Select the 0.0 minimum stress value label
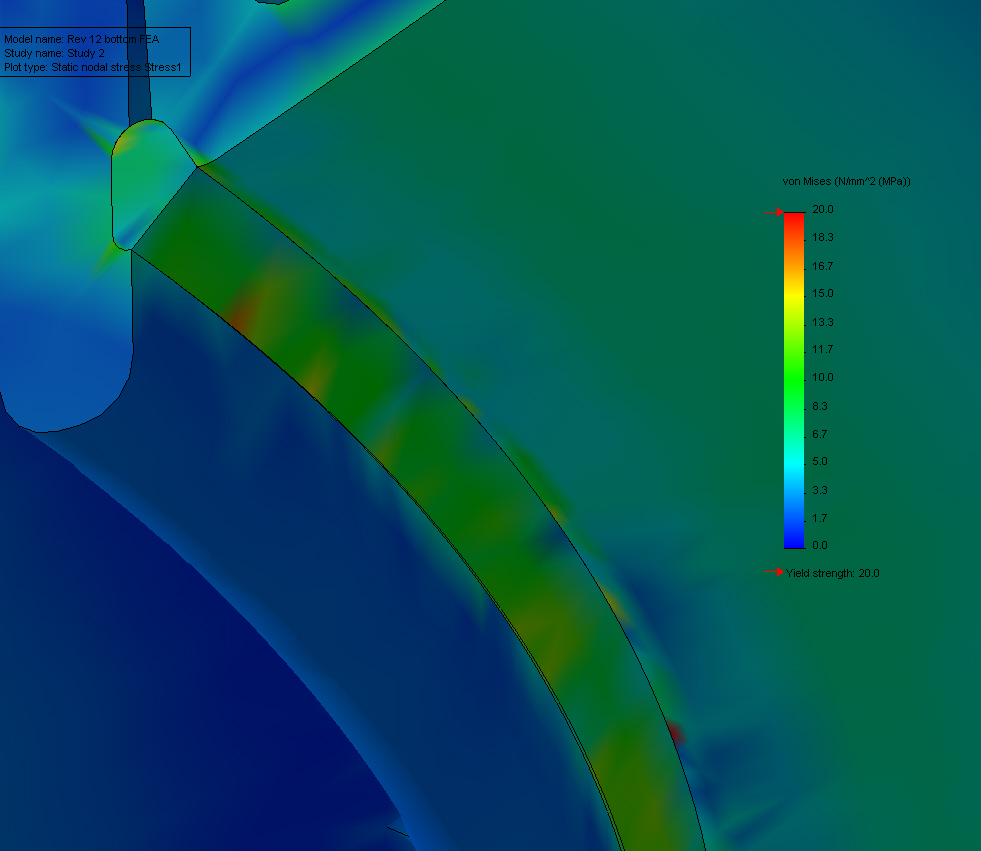The image size is (981, 851). point(819,545)
